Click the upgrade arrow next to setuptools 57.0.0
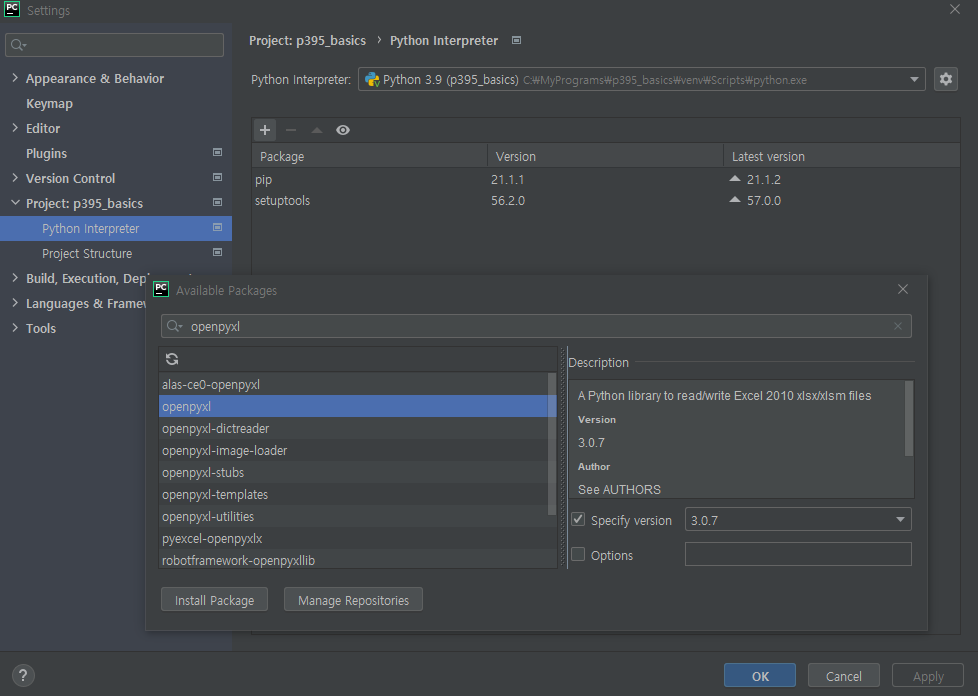This screenshot has width=978, height=696. click(x=735, y=200)
